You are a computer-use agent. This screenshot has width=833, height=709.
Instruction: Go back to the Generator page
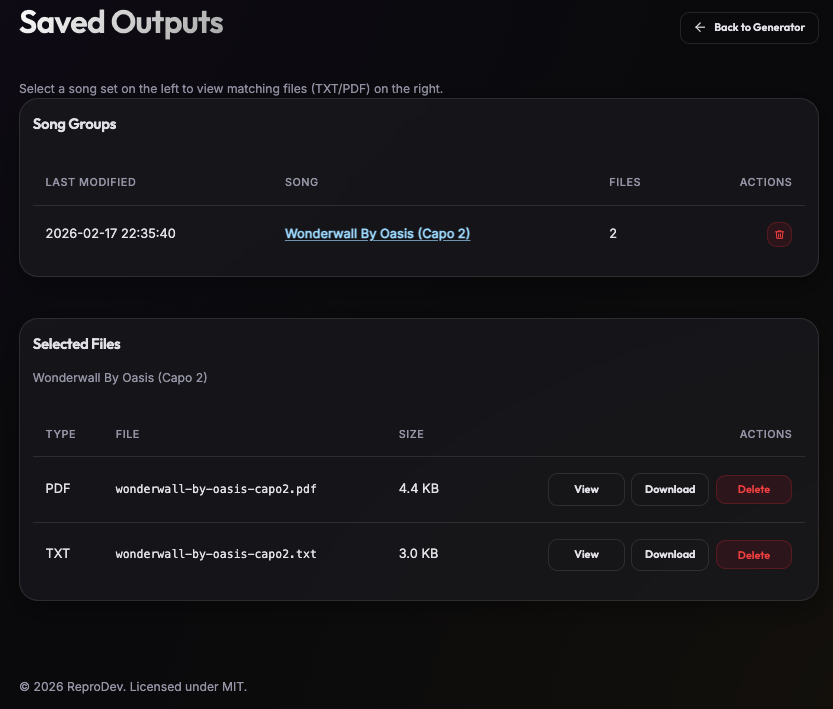(749, 28)
